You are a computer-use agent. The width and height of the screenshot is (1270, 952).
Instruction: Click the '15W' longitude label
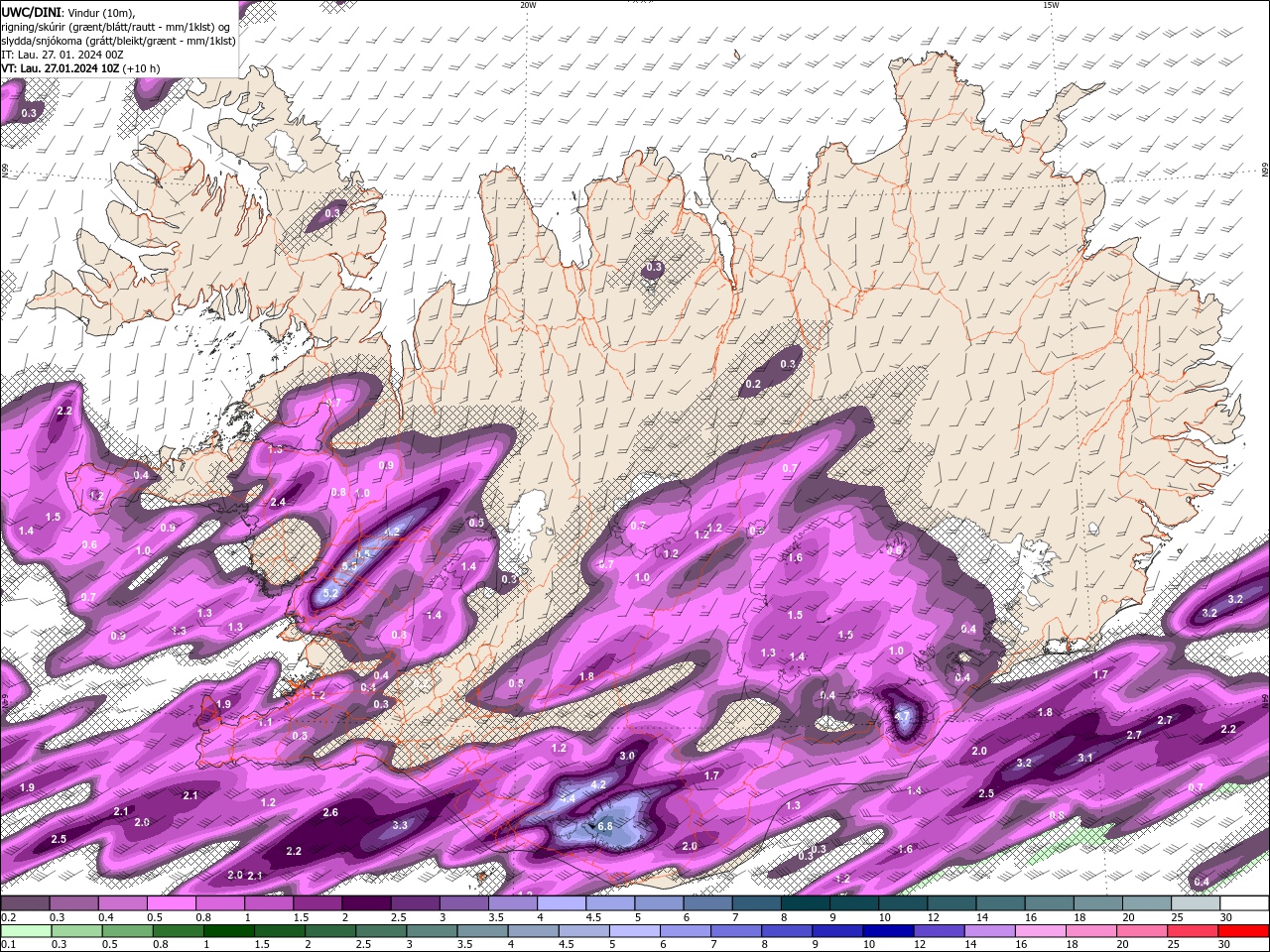coord(1051,5)
